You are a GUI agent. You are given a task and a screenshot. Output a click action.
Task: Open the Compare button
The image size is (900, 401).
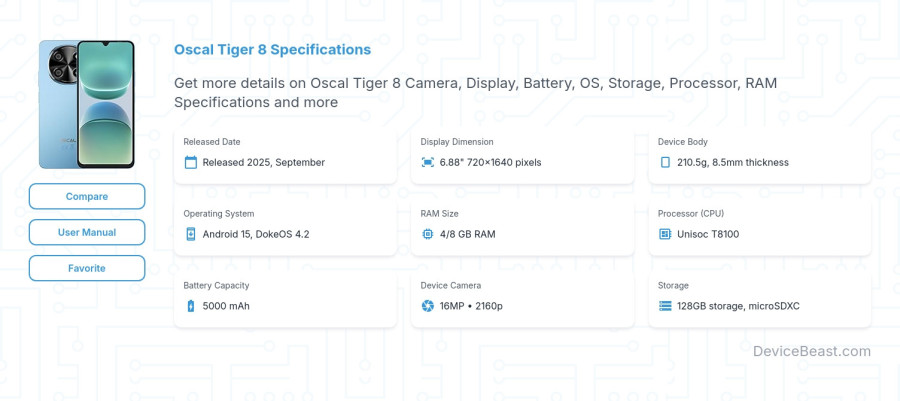[87, 196]
